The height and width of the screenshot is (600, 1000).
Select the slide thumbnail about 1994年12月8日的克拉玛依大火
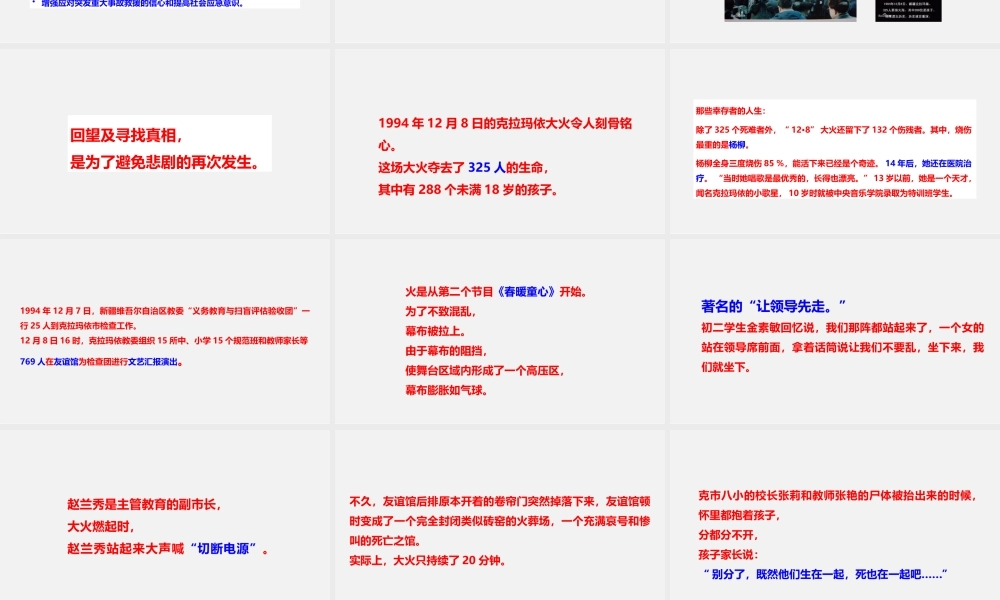coord(499,141)
